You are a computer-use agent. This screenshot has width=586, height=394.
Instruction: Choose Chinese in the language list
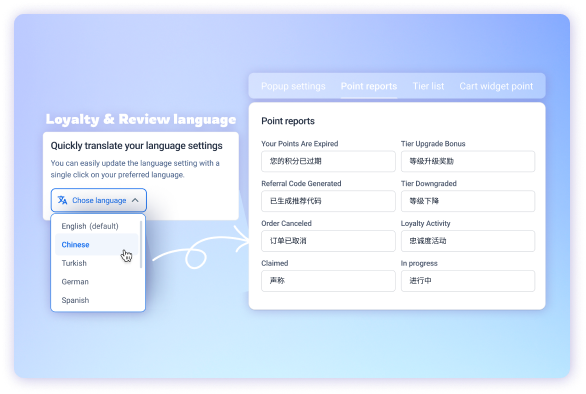(96, 244)
